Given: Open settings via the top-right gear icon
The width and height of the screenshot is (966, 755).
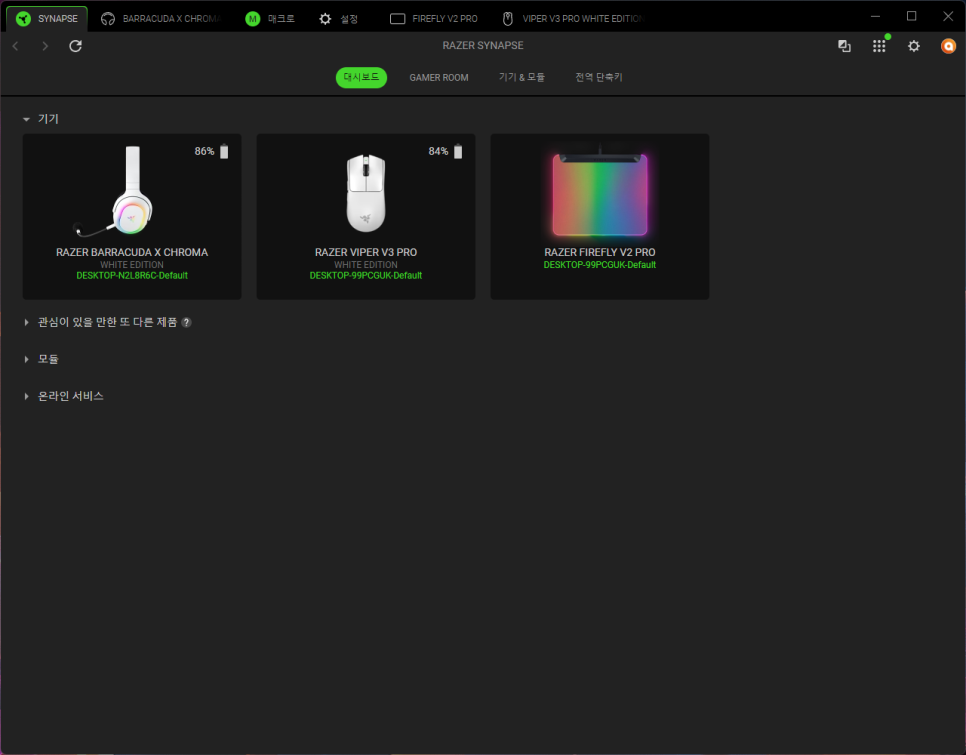Looking at the screenshot, I should [913, 46].
